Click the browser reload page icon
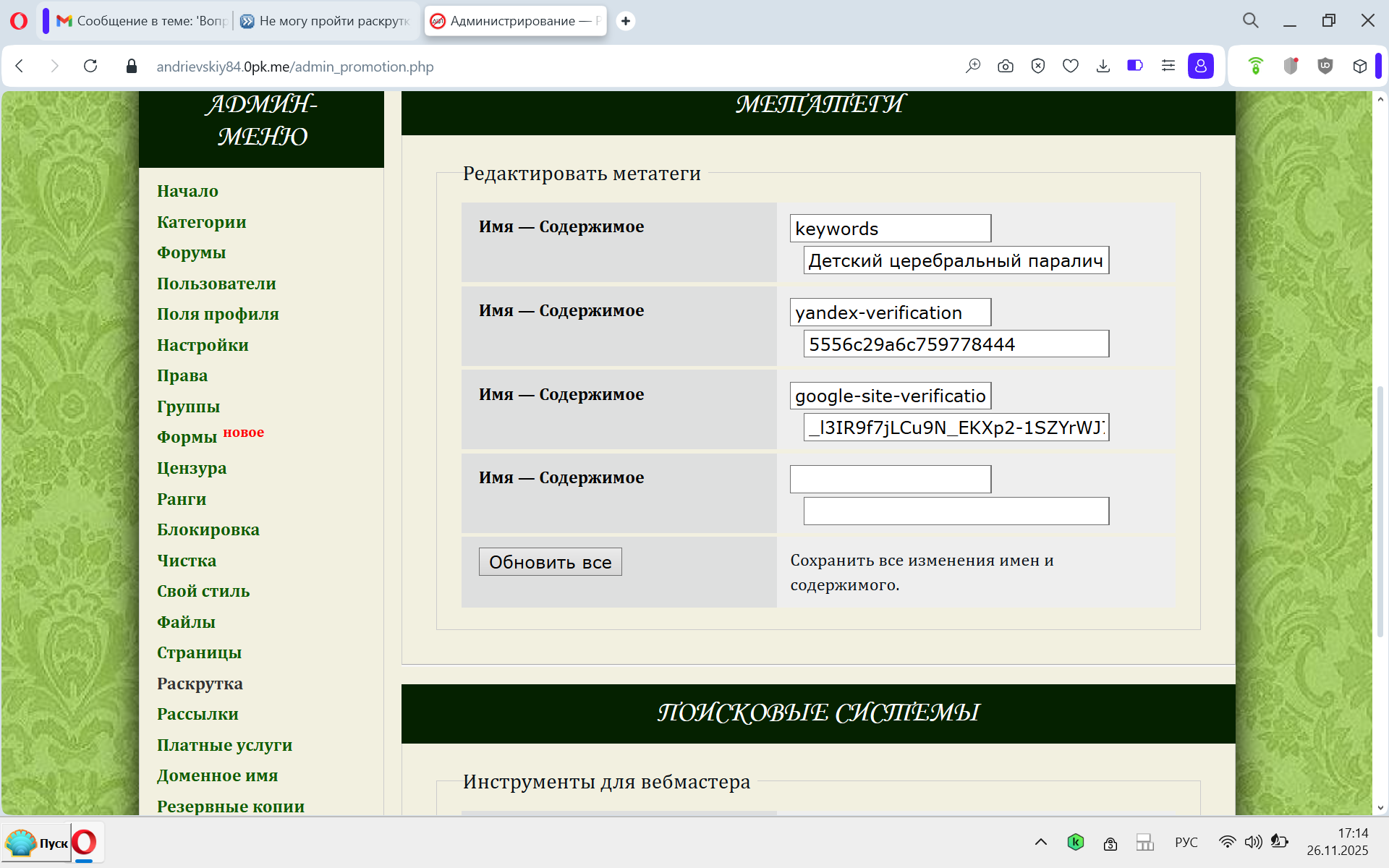Image resolution: width=1389 pixels, height=868 pixels. click(x=90, y=66)
